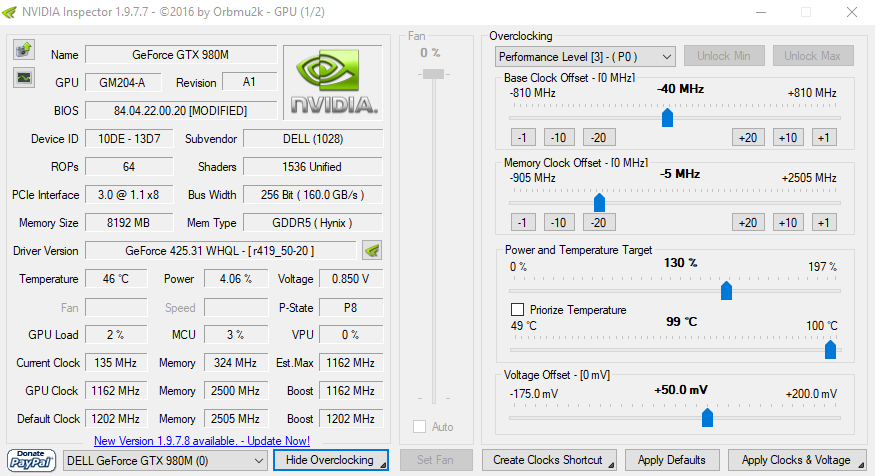
Task: Toggle the Priorize Temperature checkbox
Action: tap(517, 310)
